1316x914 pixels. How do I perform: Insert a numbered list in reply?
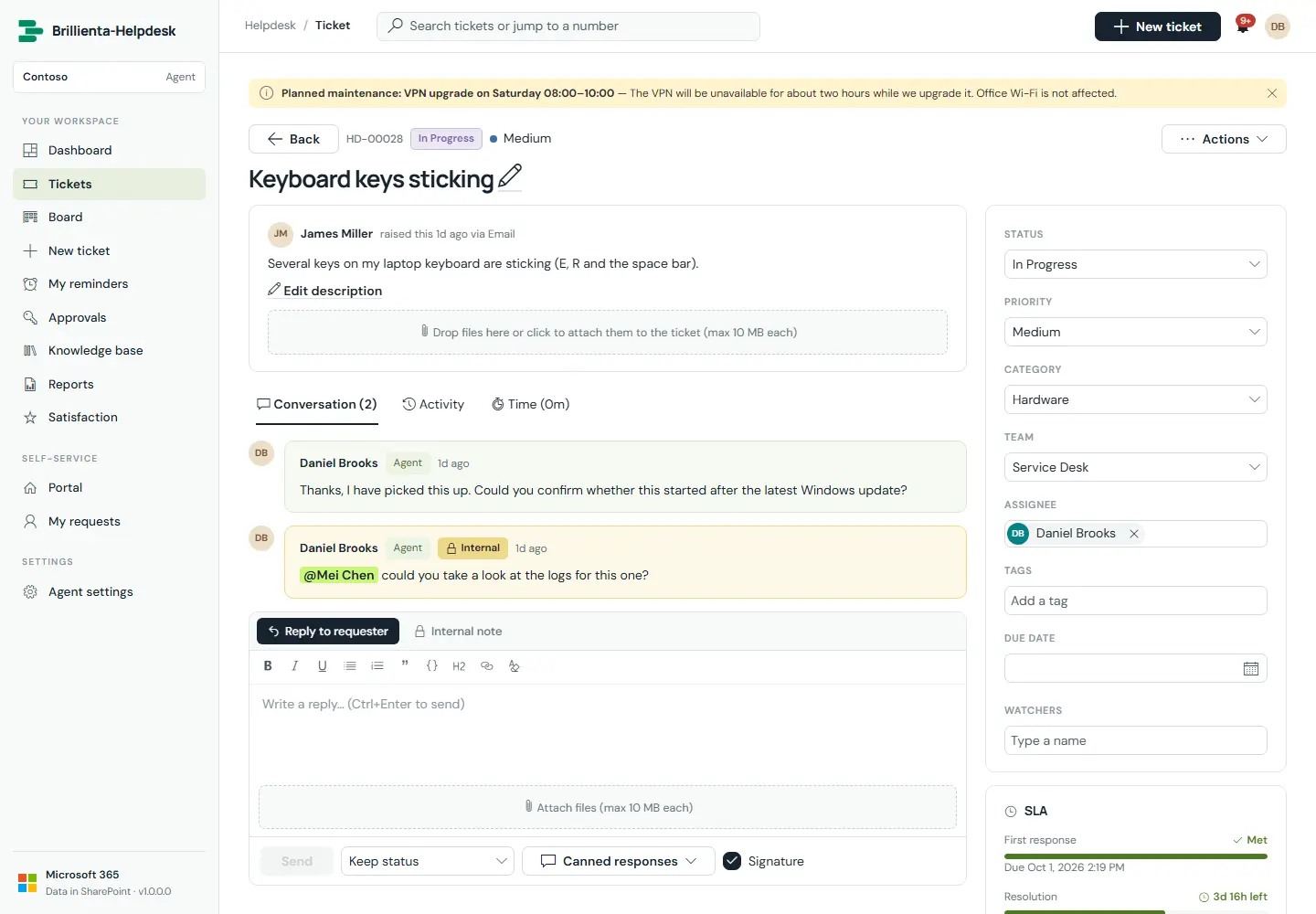pos(377,666)
